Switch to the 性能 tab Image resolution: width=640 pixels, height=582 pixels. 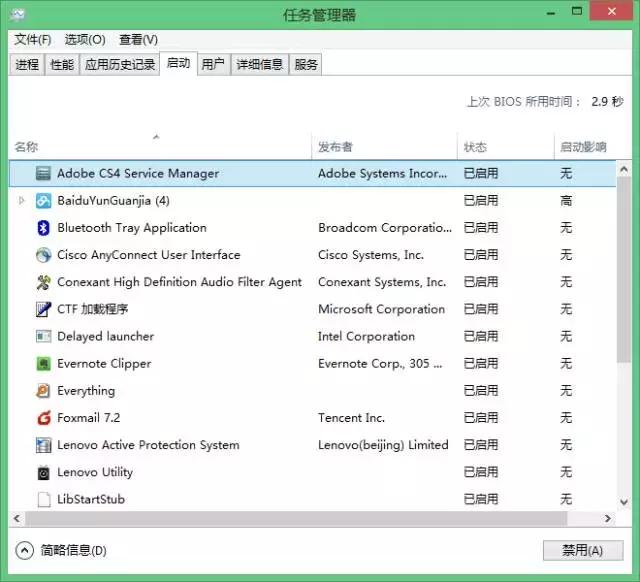(62, 64)
